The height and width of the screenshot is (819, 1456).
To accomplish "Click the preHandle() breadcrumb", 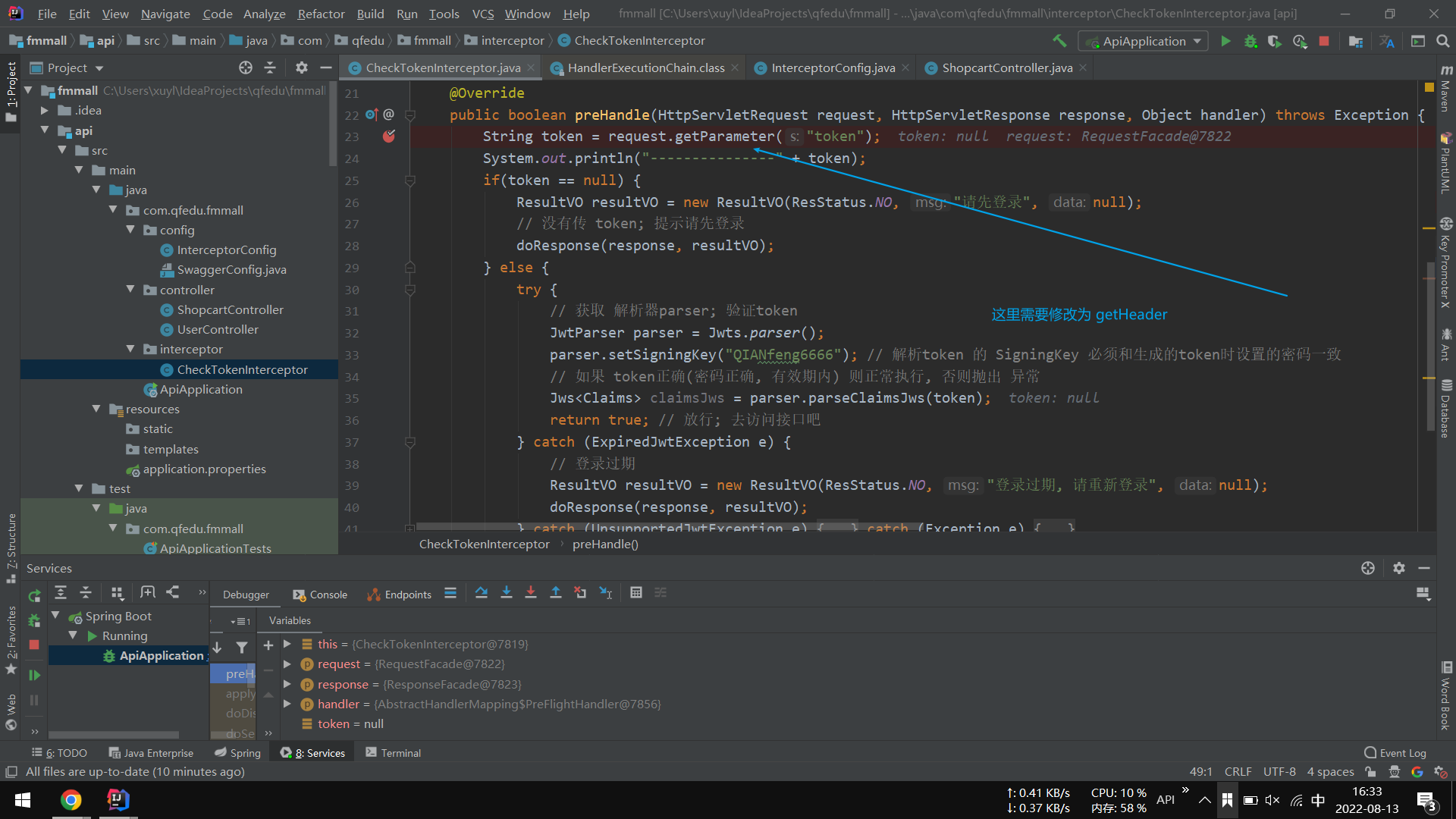I will 605,544.
